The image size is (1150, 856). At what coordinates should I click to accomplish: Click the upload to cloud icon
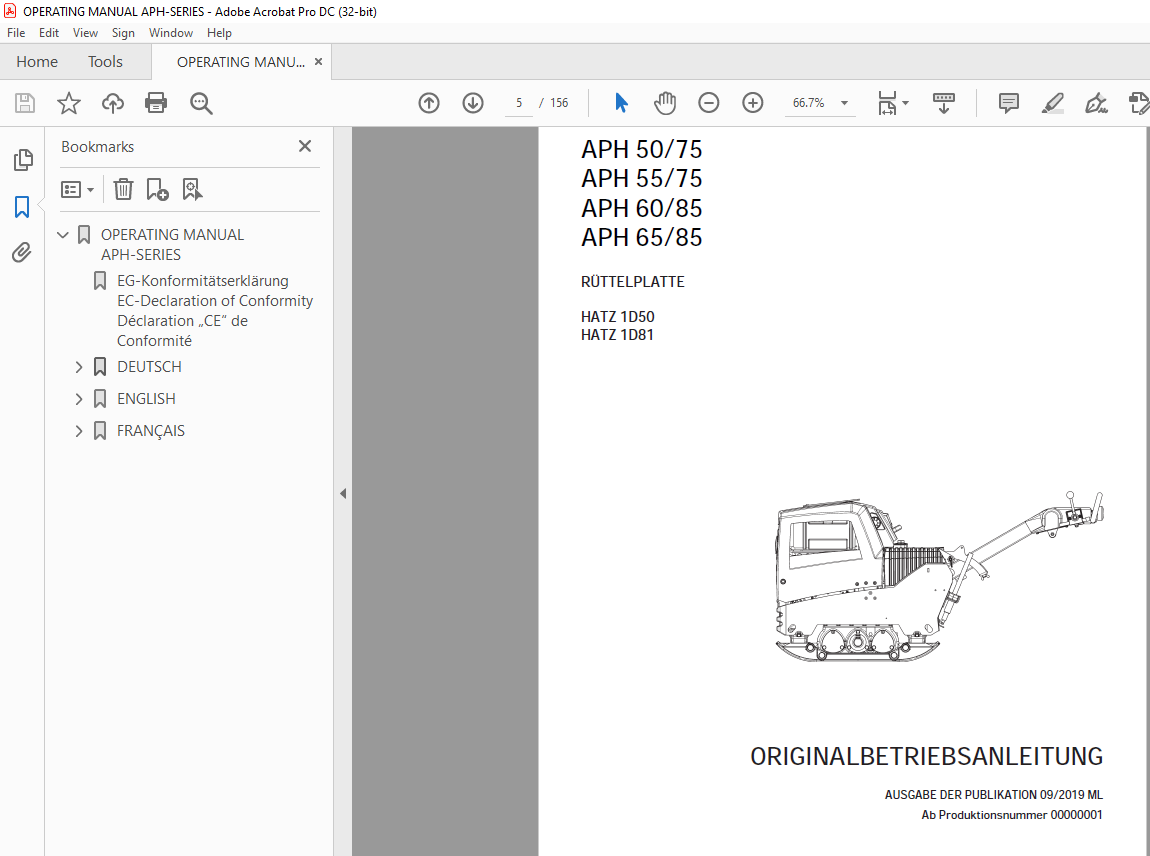point(113,103)
